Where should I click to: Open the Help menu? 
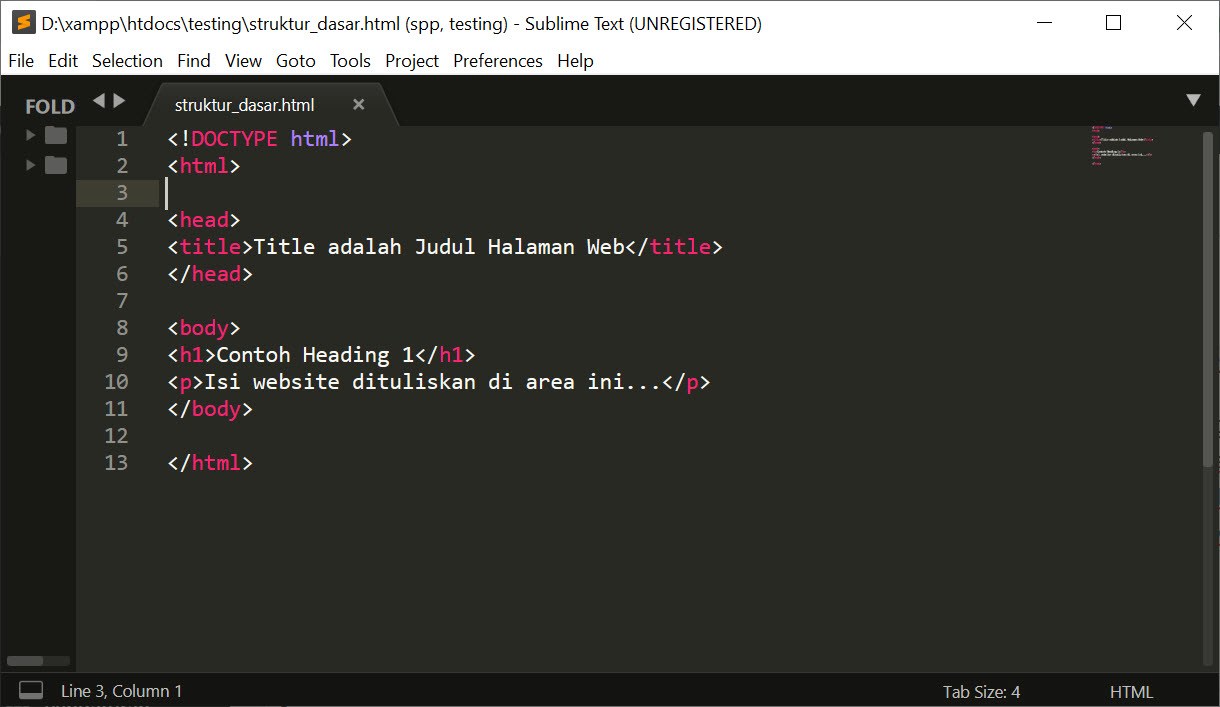click(575, 61)
